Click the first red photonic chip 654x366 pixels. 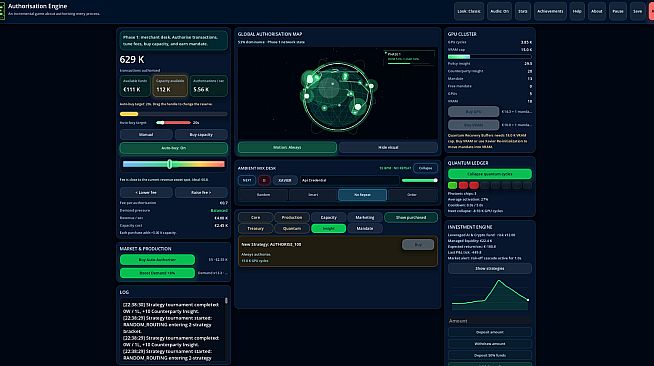463,185
